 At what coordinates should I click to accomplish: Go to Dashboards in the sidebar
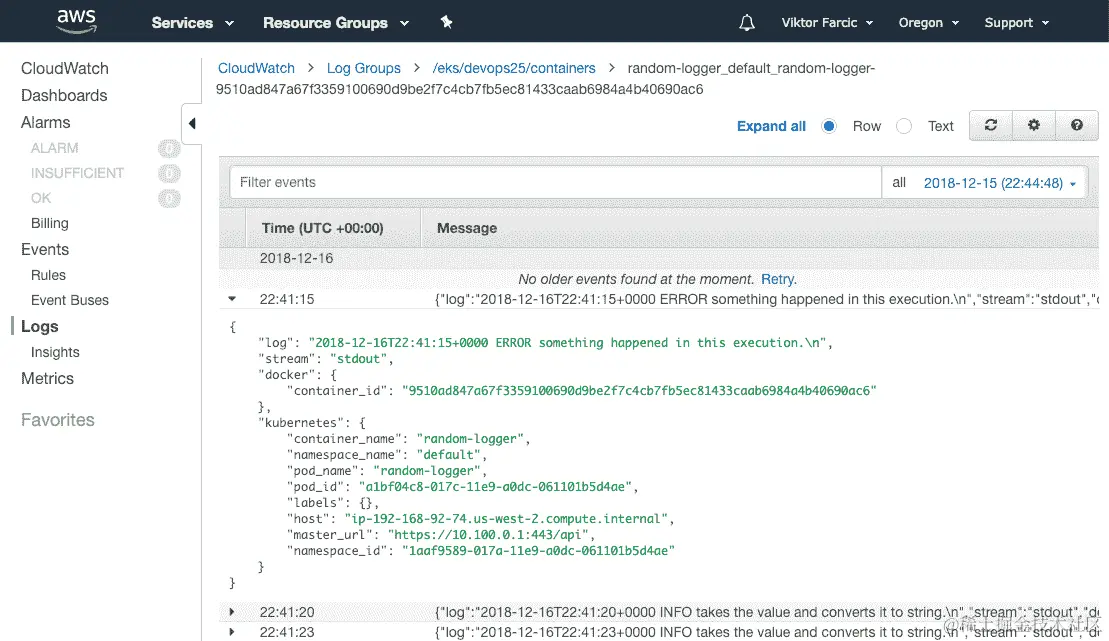pyautogui.click(x=64, y=96)
